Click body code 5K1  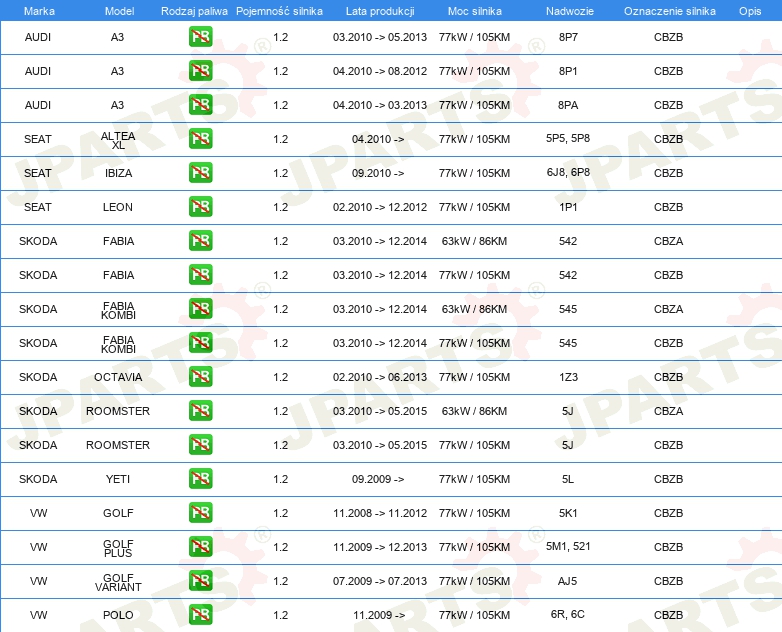point(568,513)
